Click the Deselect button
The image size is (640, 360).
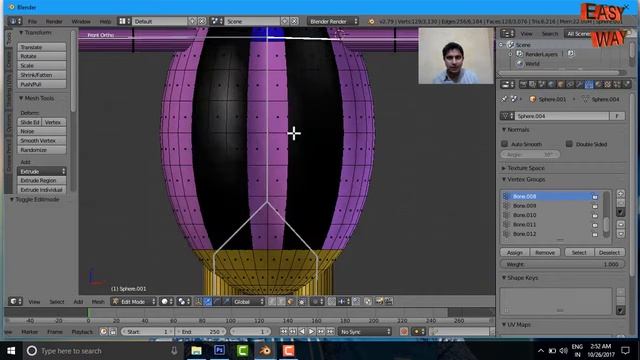pyautogui.click(x=609, y=253)
